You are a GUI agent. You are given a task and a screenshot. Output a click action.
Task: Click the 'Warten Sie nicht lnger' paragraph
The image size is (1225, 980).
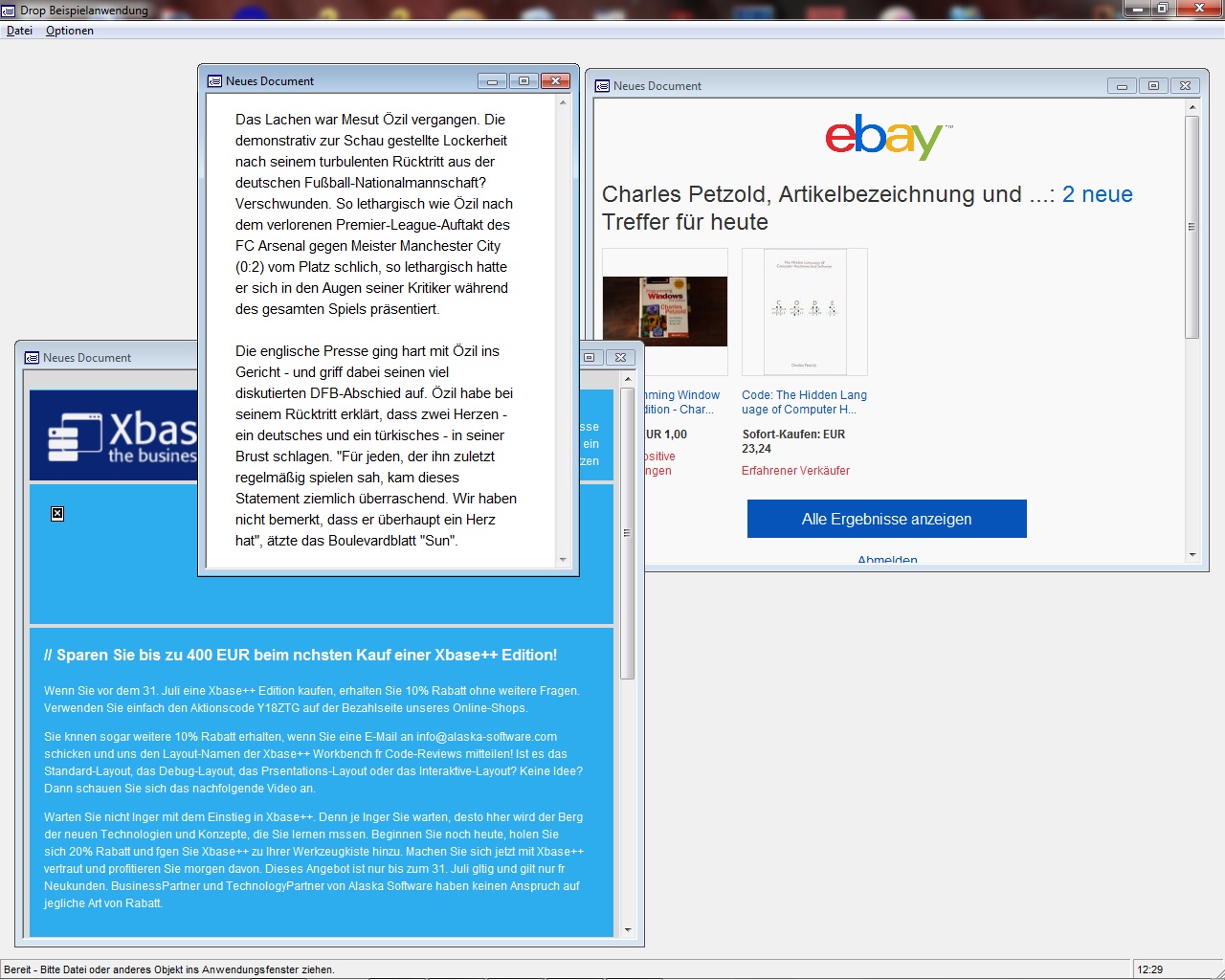314,860
